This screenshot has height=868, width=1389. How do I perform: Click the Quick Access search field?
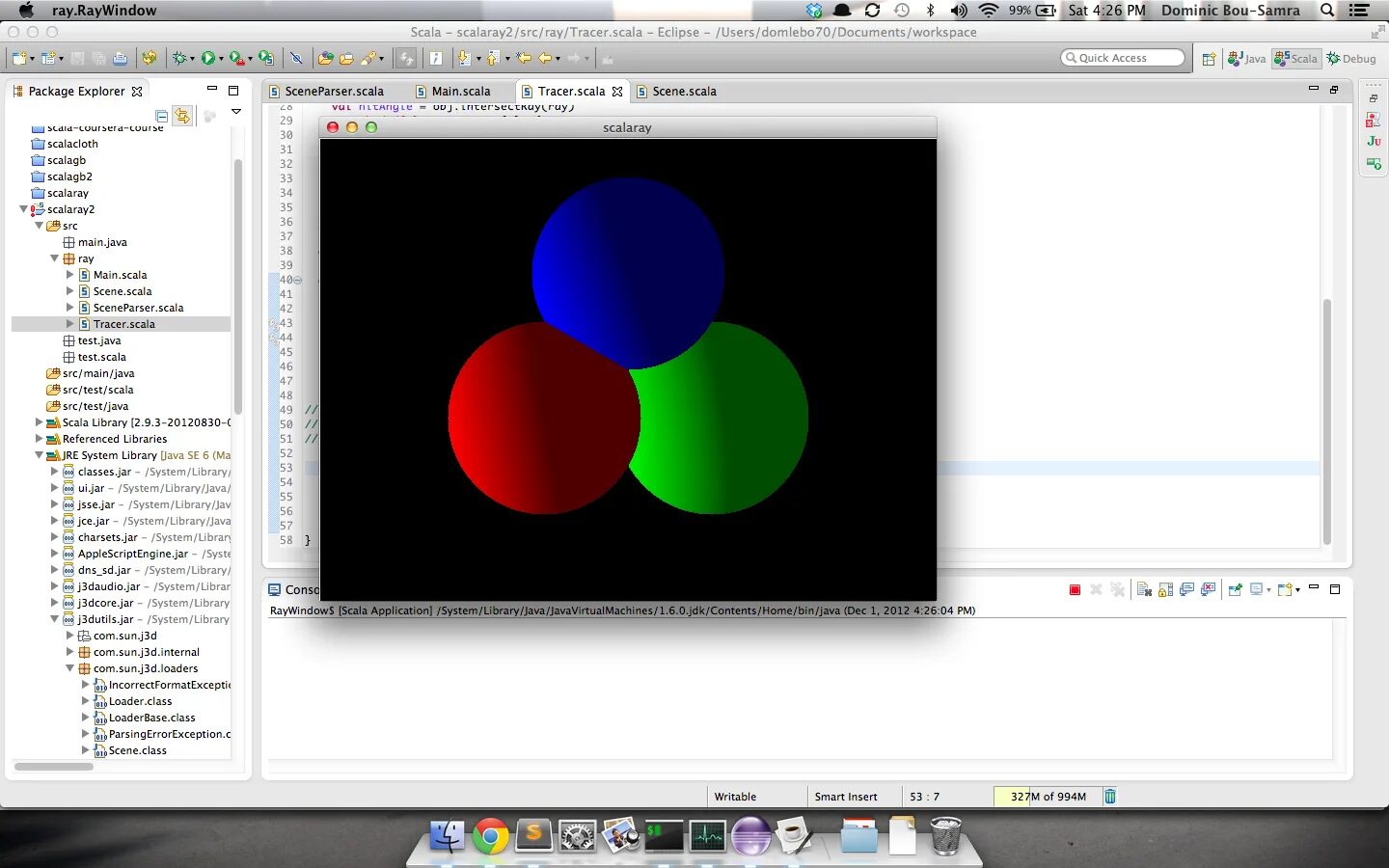[1123, 58]
